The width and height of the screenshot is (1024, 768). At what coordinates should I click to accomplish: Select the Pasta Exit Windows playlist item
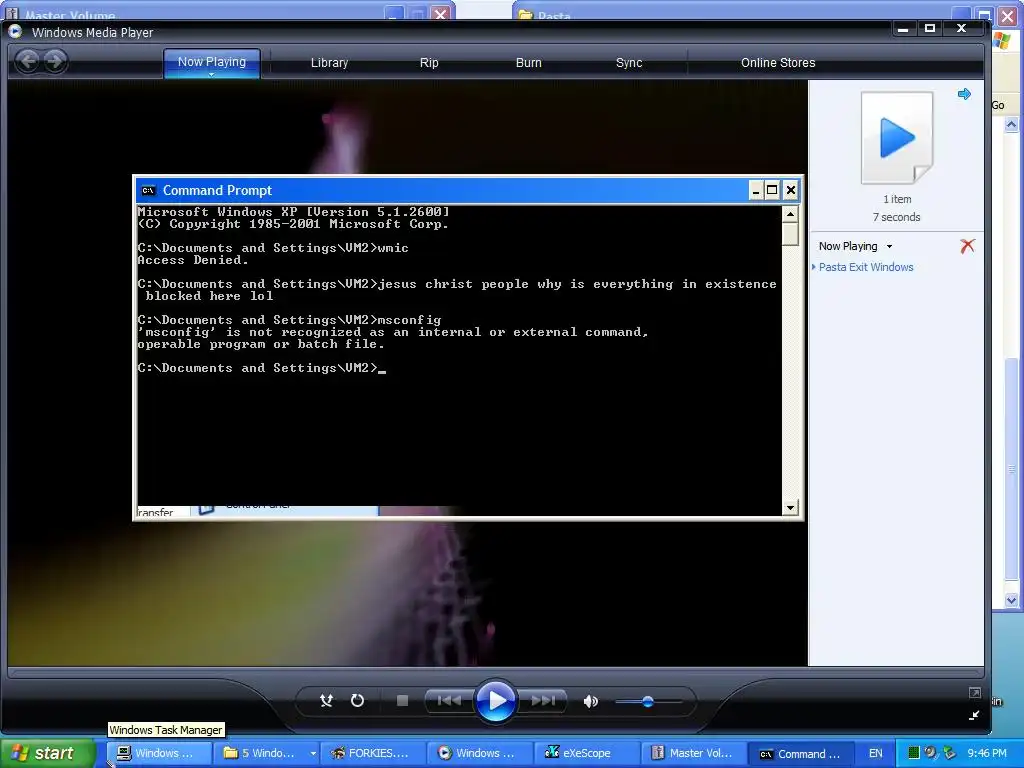866,267
